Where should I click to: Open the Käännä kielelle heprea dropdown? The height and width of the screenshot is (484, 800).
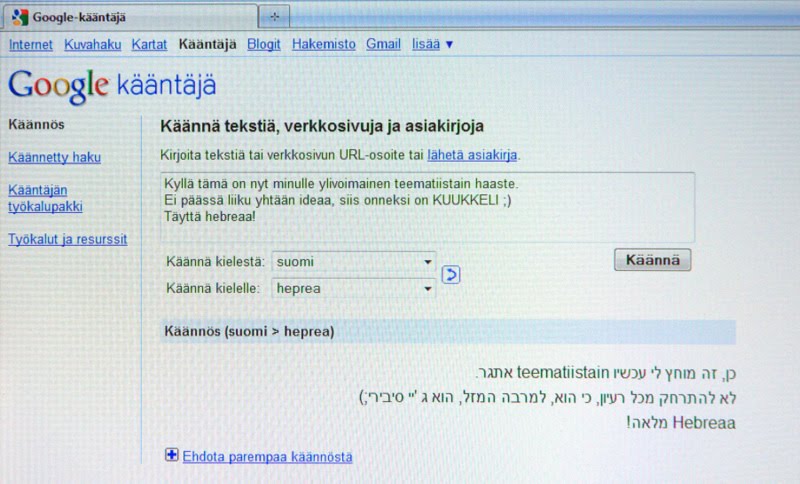[354, 288]
